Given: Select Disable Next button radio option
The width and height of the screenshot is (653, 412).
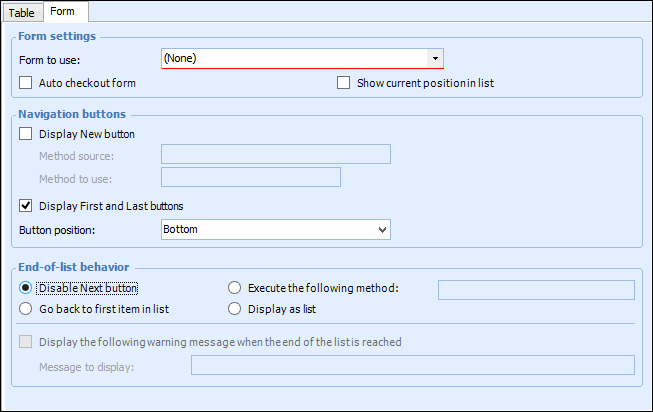Looking at the screenshot, I should pyautogui.click(x=27, y=288).
